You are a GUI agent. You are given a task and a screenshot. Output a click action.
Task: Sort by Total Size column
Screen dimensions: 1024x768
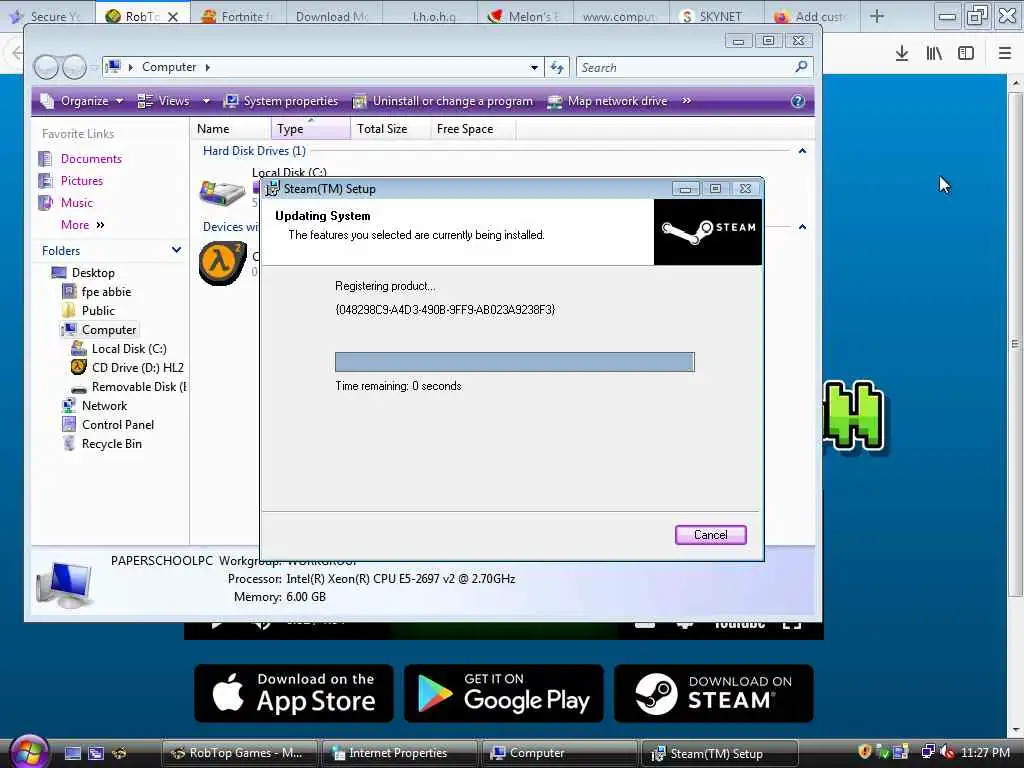[x=390, y=129]
